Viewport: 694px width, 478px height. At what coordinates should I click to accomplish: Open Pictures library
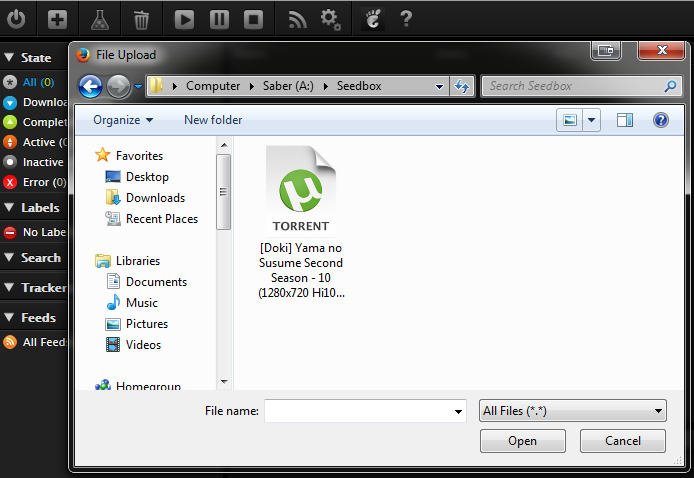(x=137, y=324)
